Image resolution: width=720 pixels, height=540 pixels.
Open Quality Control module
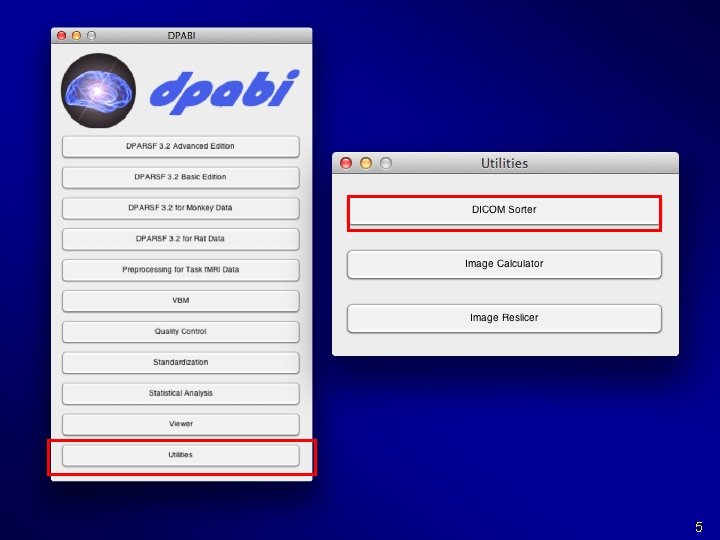tap(180, 331)
